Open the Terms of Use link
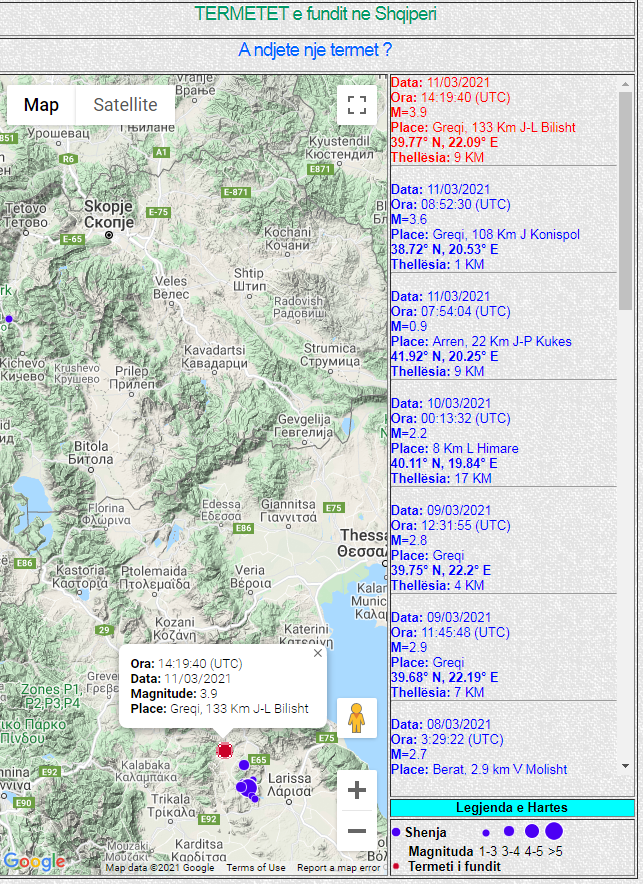The image size is (643, 884). tap(255, 868)
